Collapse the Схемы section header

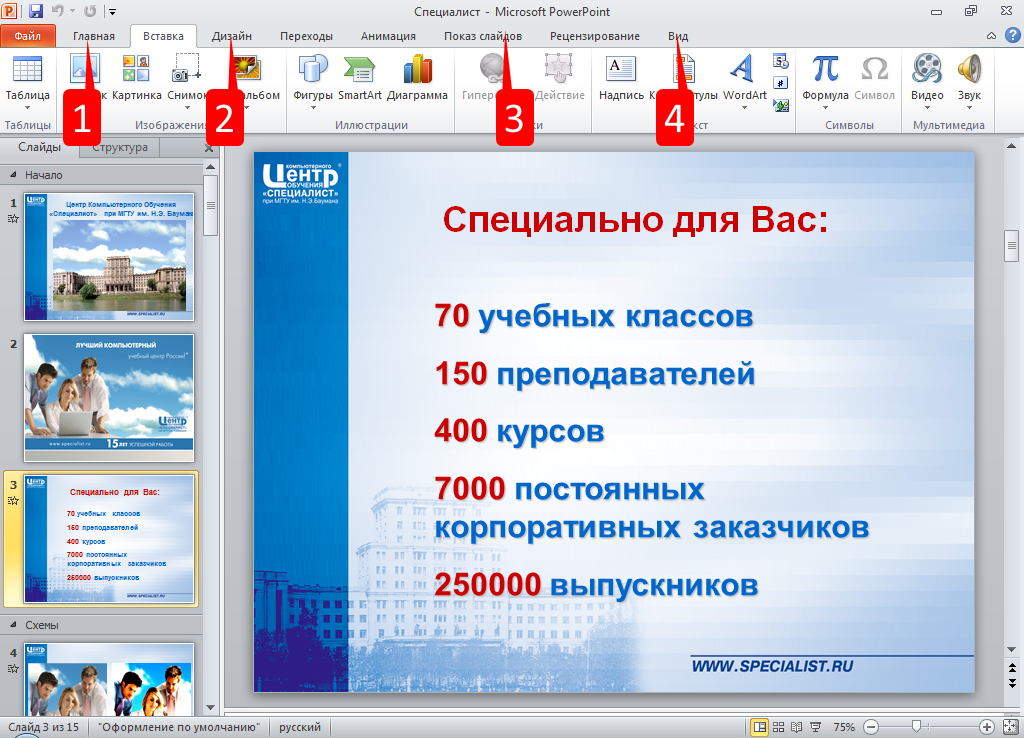(x=14, y=625)
